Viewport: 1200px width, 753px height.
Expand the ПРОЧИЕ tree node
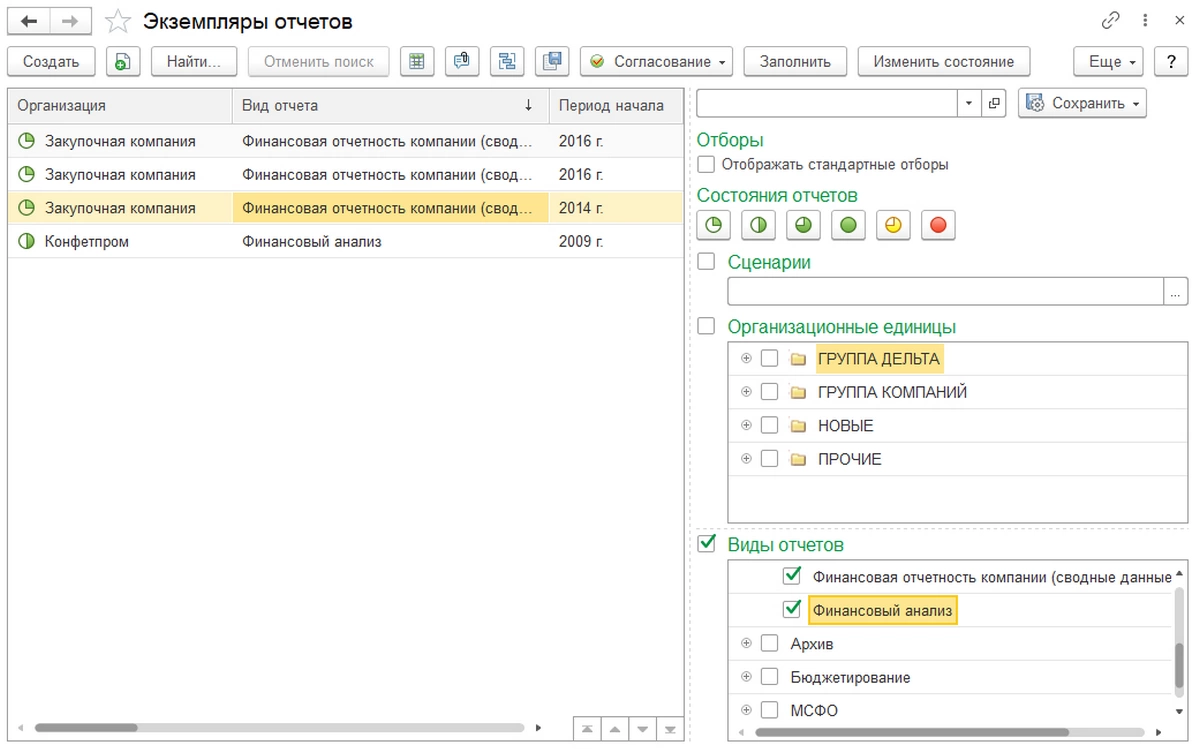tap(746, 459)
